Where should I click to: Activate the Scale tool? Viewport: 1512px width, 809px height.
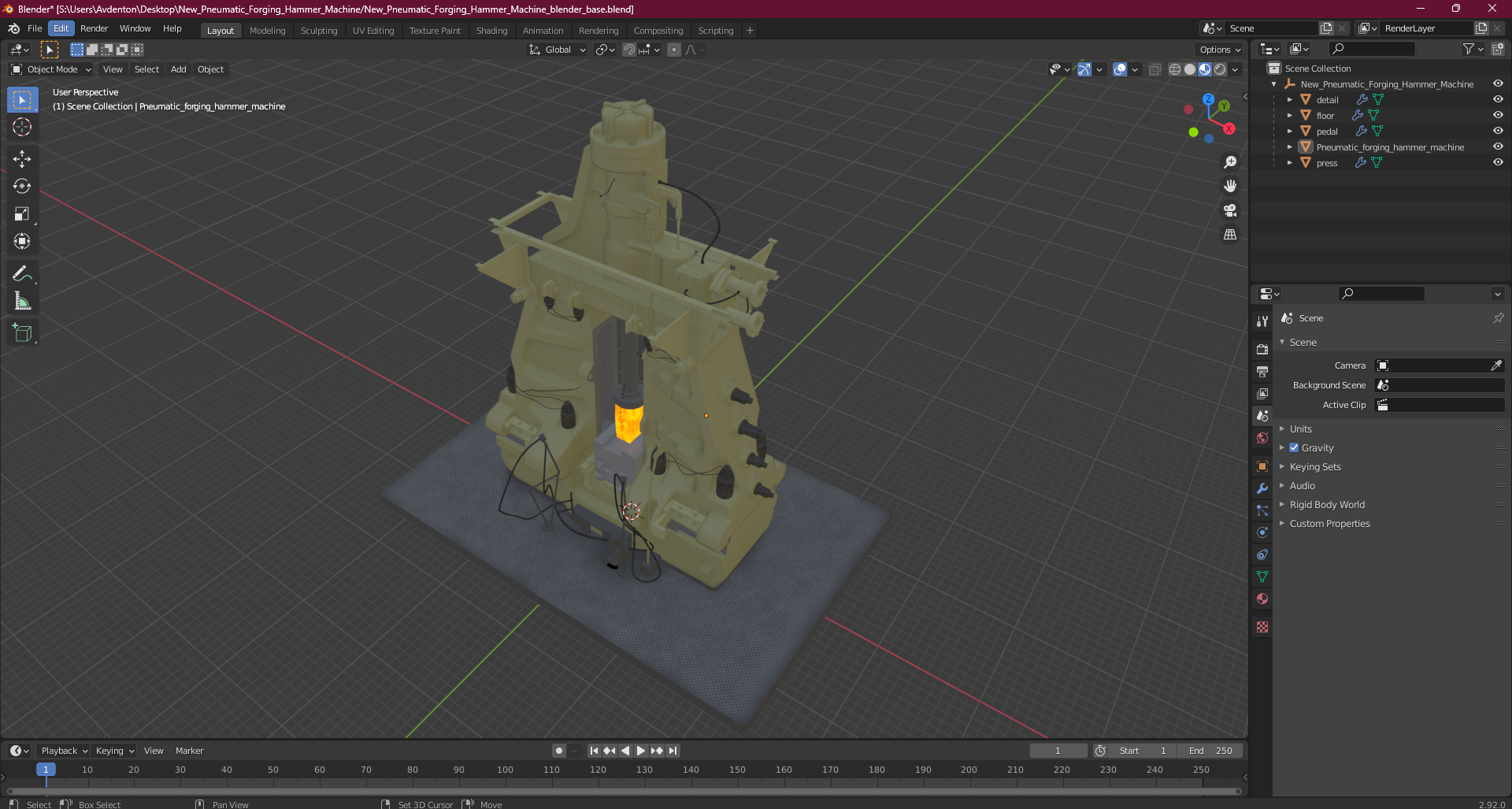(22, 213)
